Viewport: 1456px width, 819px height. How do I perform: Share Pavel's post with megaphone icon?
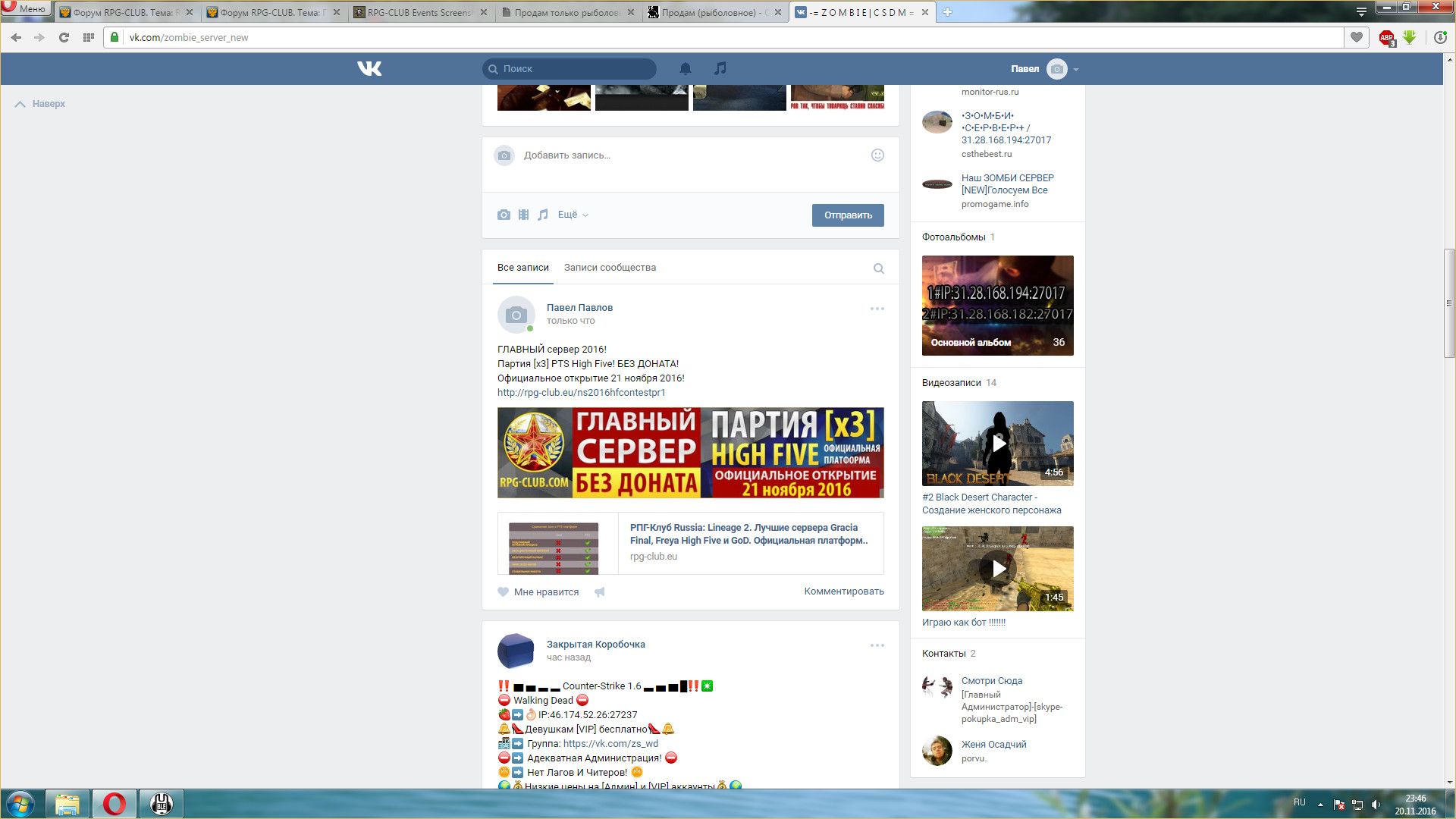tap(600, 592)
